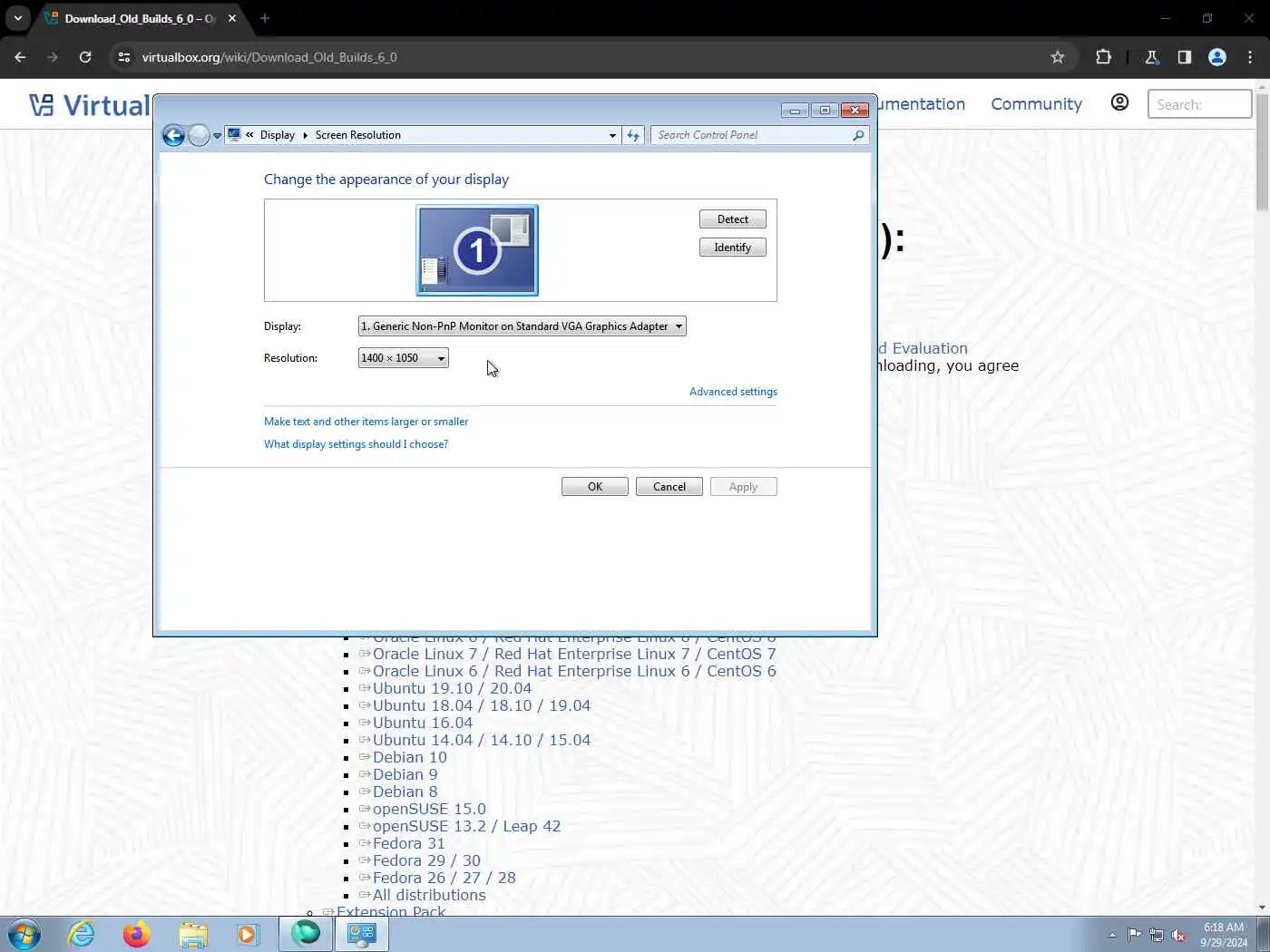
Task: Open the Resolution 1400 × 1050 dropdown
Action: click(x=403, y=358)
